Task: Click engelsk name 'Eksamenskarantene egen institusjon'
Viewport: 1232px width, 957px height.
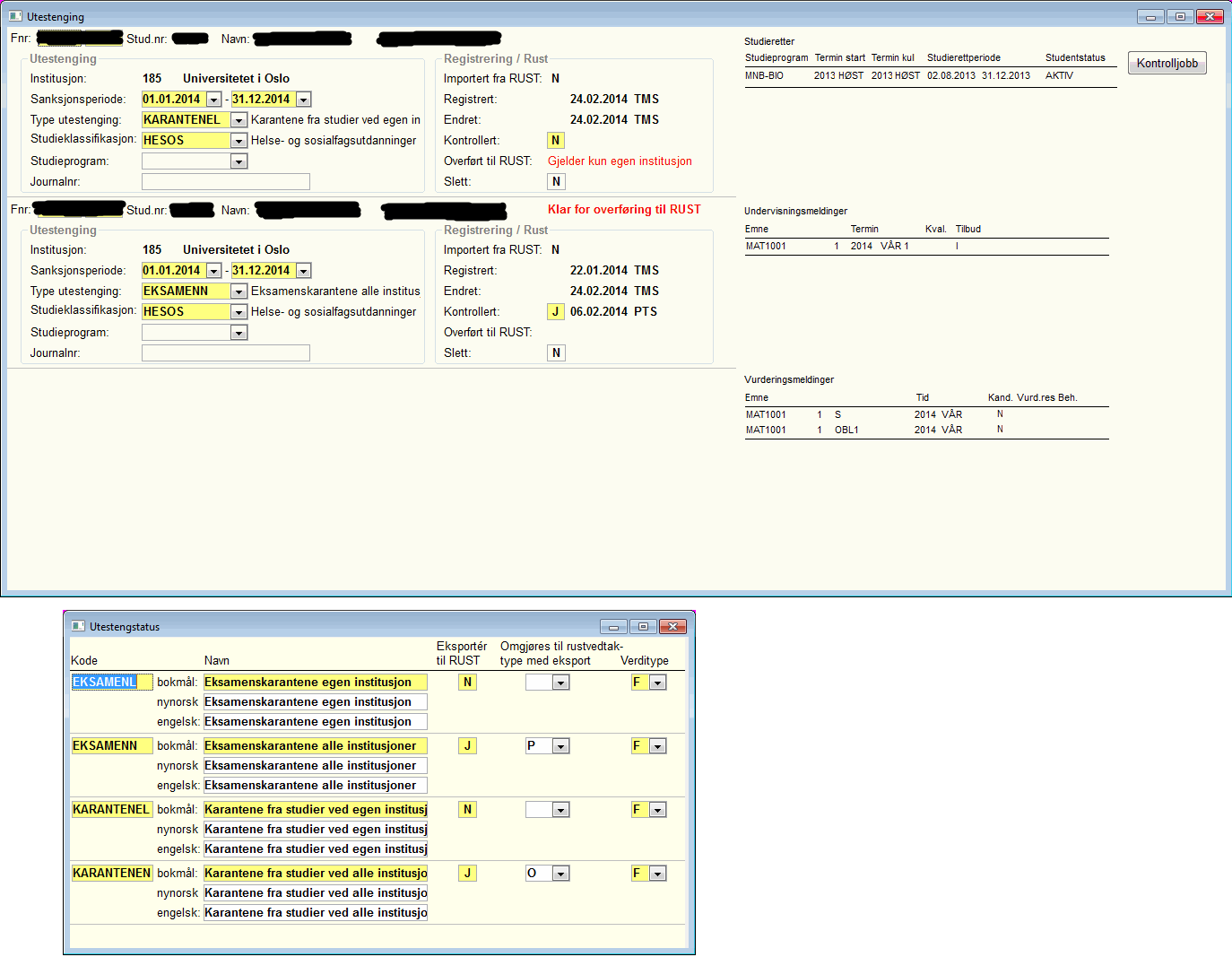Action: click(315, 722)
